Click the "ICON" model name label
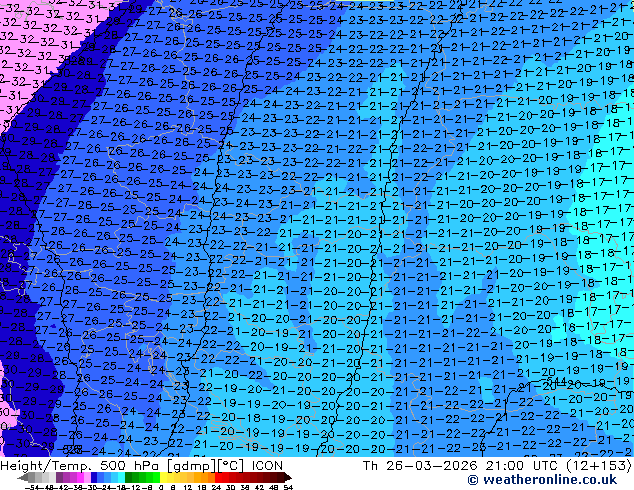Viewport: 634px width, 490px height. point(267,465)
